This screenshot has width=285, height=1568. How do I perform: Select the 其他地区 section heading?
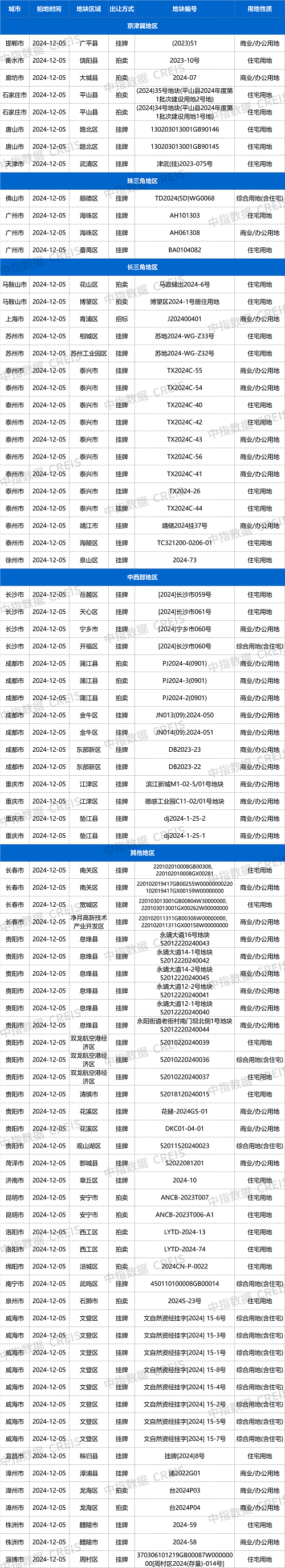[x=142, y=853]
